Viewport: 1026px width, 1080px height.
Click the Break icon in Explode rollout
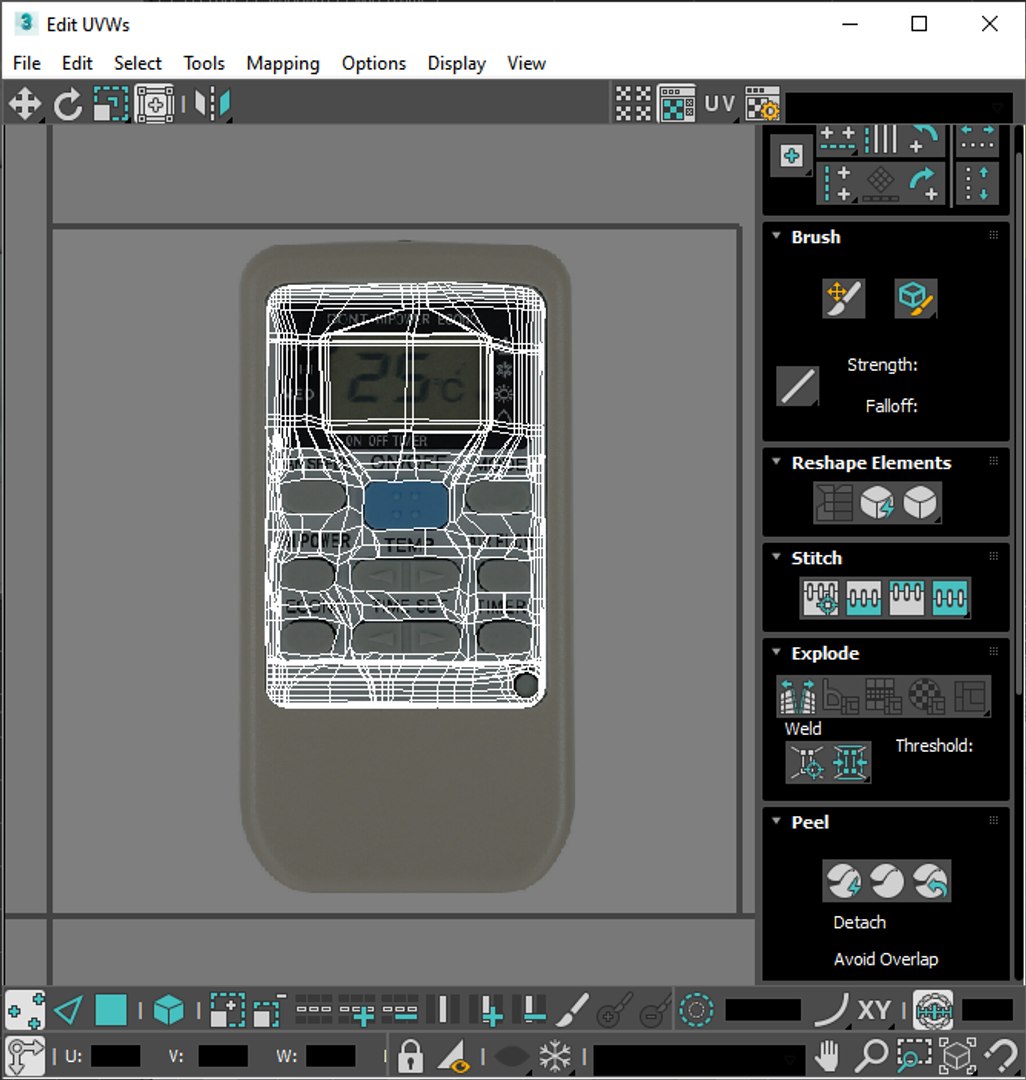797,696
